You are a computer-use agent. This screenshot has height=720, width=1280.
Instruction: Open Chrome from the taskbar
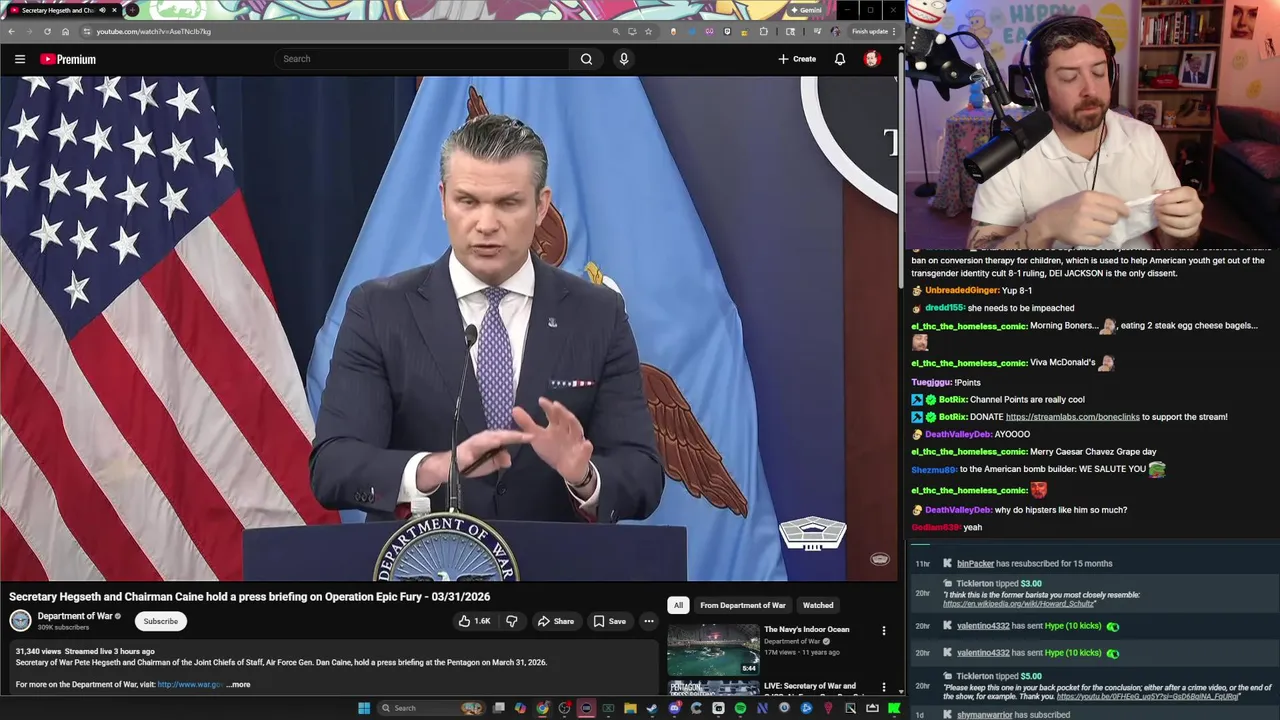[542, 708]
